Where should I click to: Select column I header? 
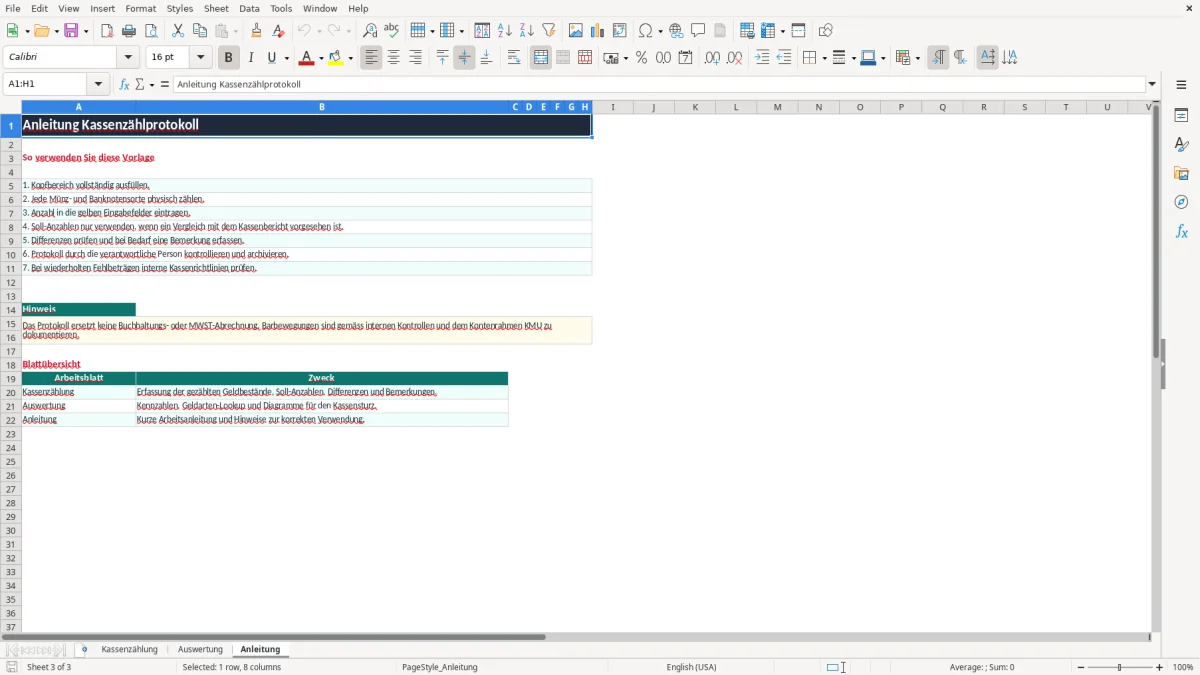(x=613, y=107)
